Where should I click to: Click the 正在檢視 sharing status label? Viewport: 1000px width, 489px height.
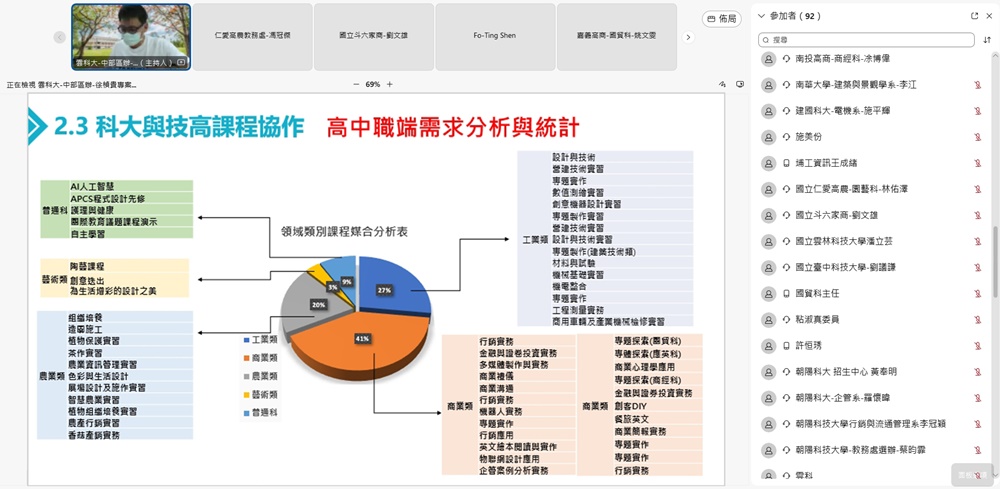[71, 84]
